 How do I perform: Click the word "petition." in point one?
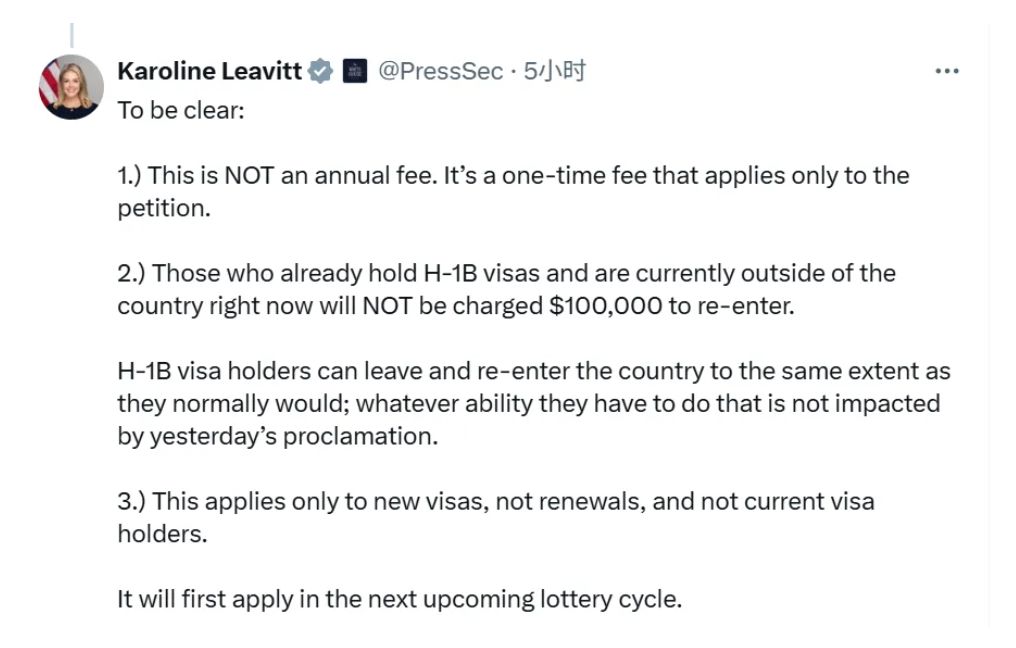click(x=164, y=210)
